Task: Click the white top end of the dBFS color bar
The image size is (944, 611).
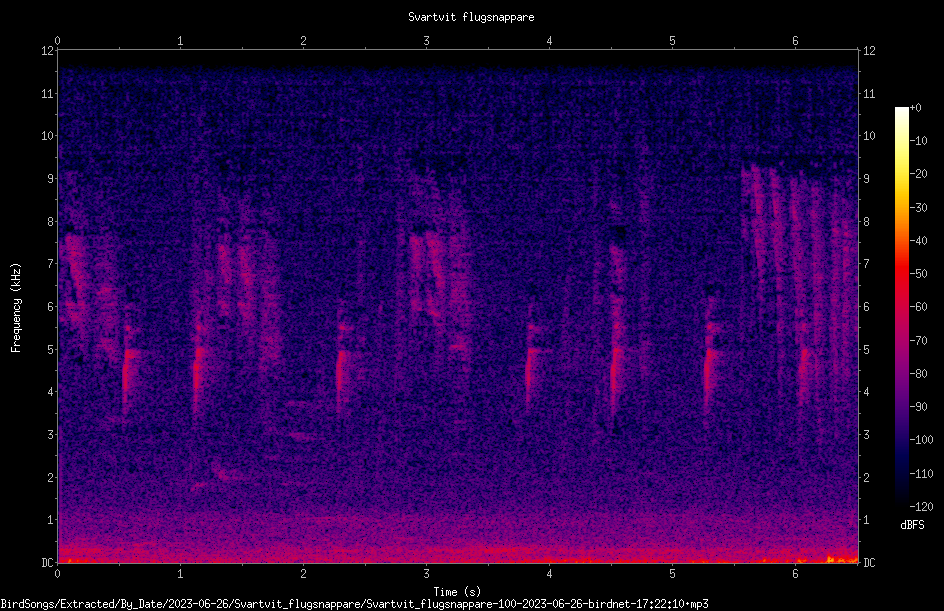Action: coord(902,111)
